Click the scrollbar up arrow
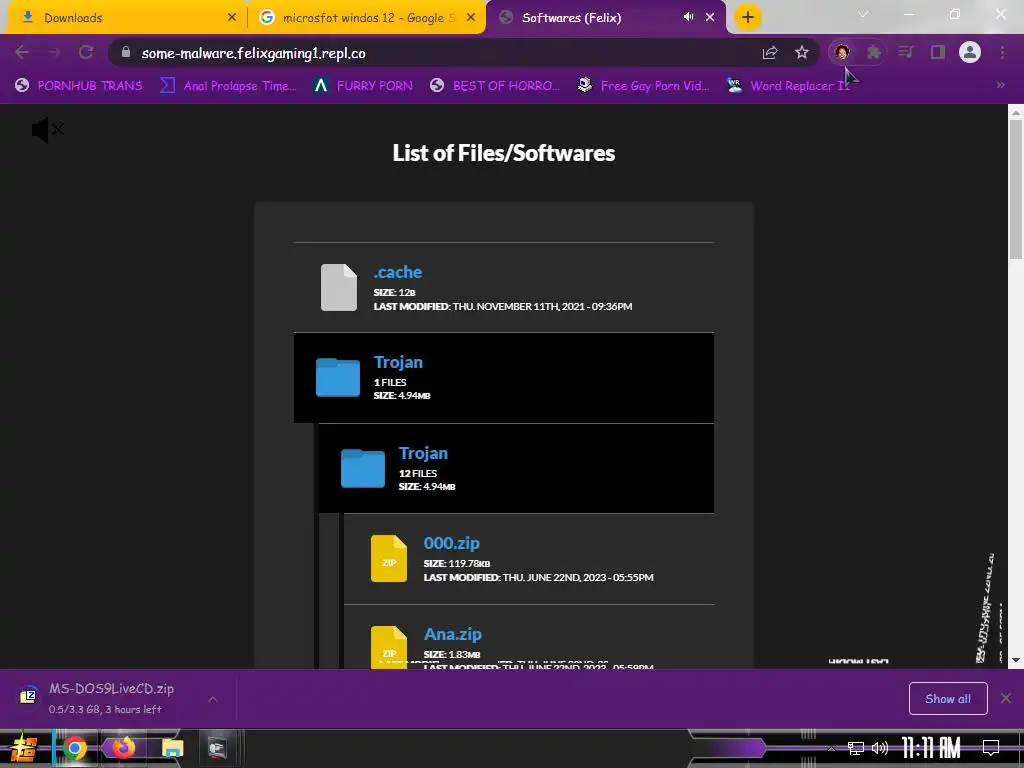Screen dimensions: 1024x768 coord(1016,112)
